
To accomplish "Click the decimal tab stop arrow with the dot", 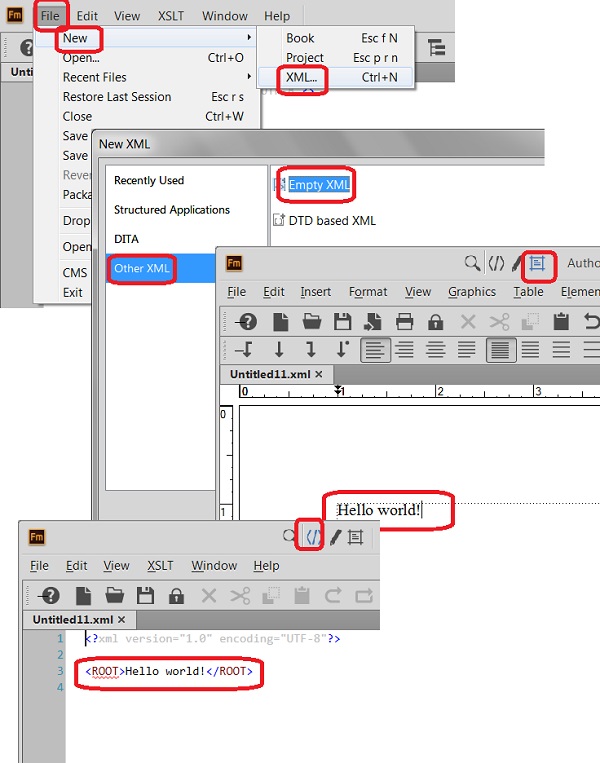I will tap(343, 349).
